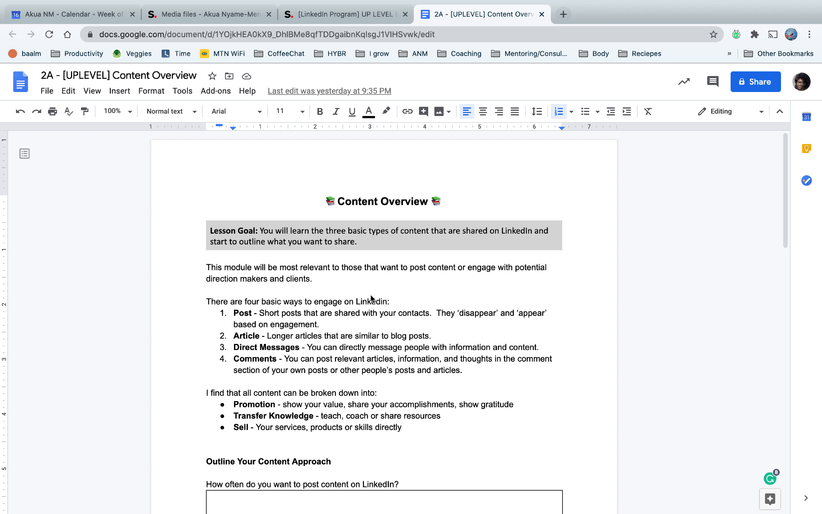Open the Edit menu
The width and height of the screenshot is (822, 514).
tap(68, 91)
